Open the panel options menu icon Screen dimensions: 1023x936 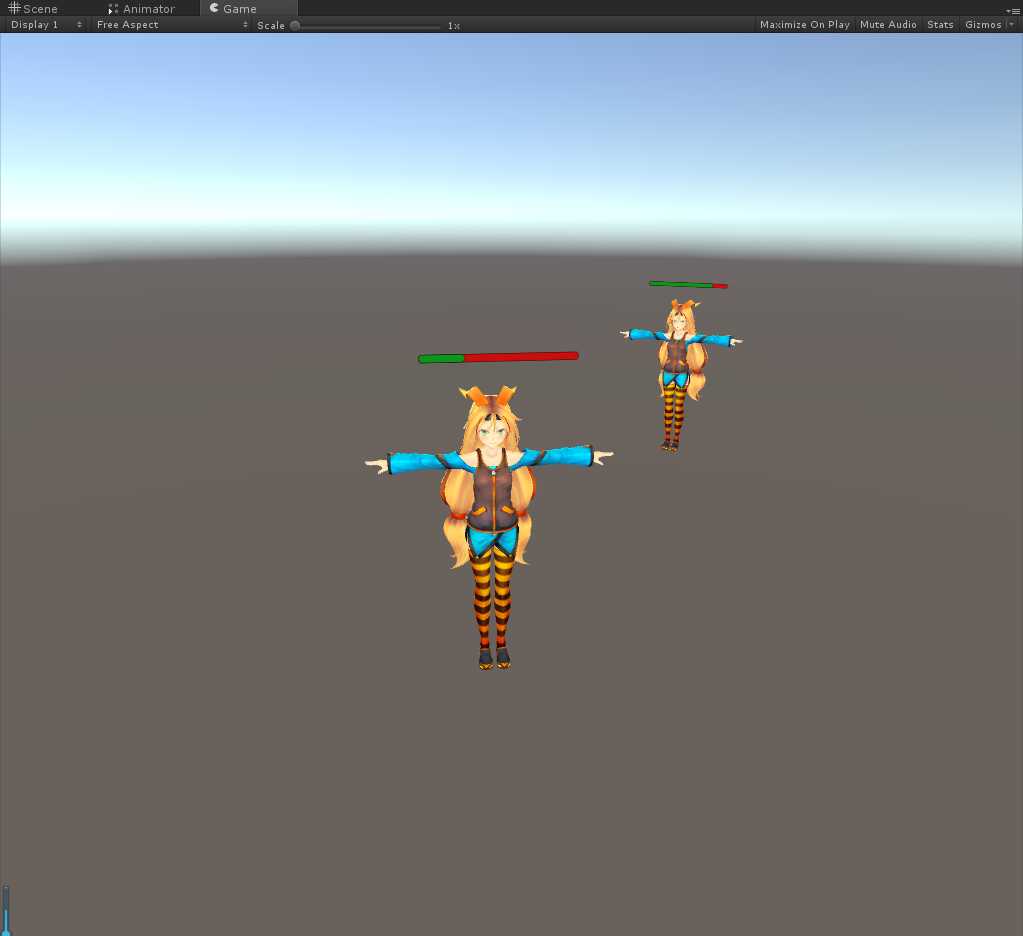pos(1013,10)
